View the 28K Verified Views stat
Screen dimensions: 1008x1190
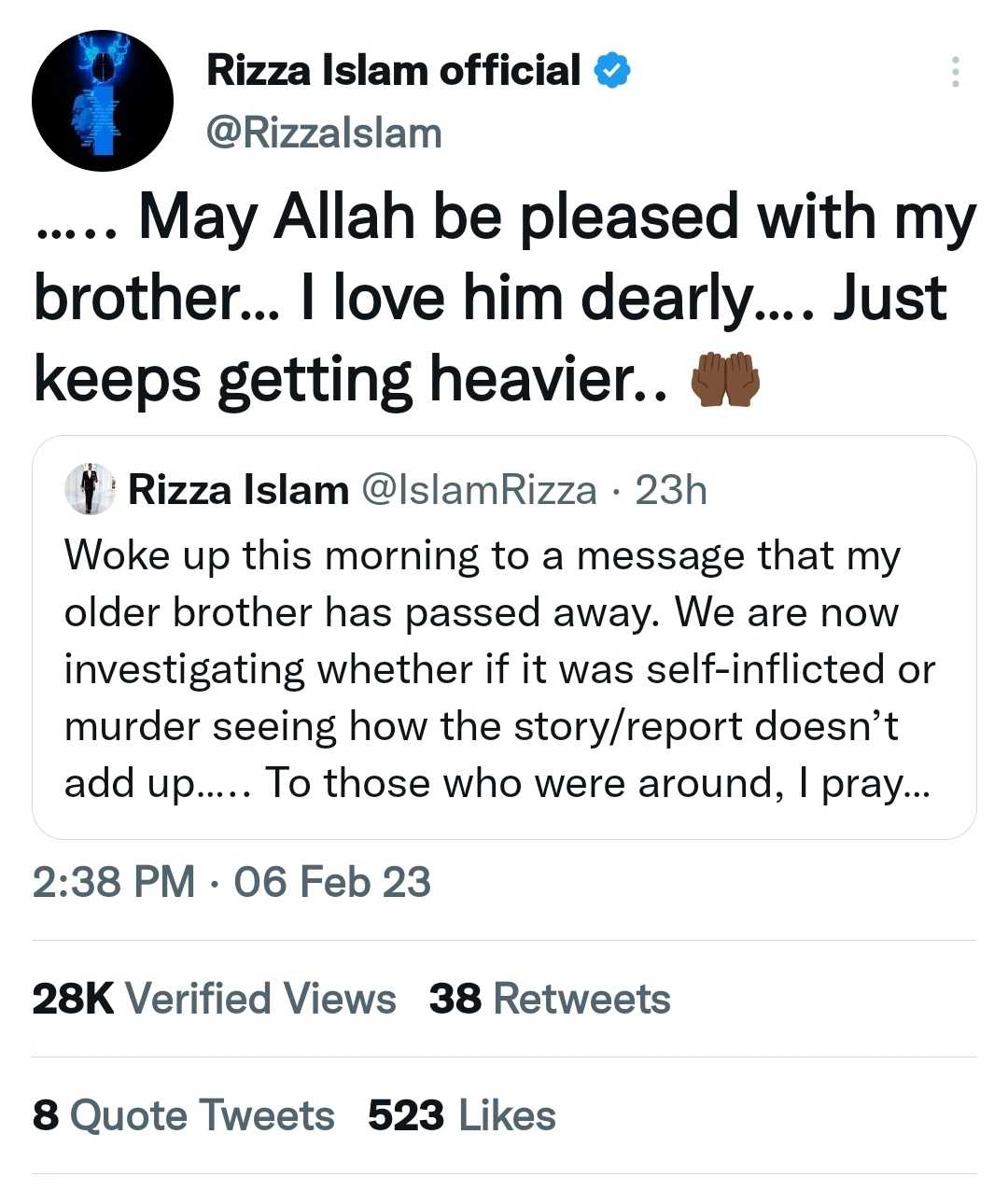pos(214,999)
